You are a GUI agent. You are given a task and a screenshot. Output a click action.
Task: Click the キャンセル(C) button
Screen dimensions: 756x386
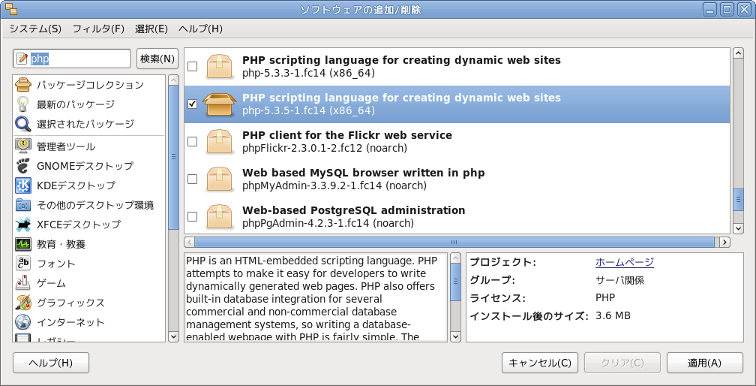point(540,363)
